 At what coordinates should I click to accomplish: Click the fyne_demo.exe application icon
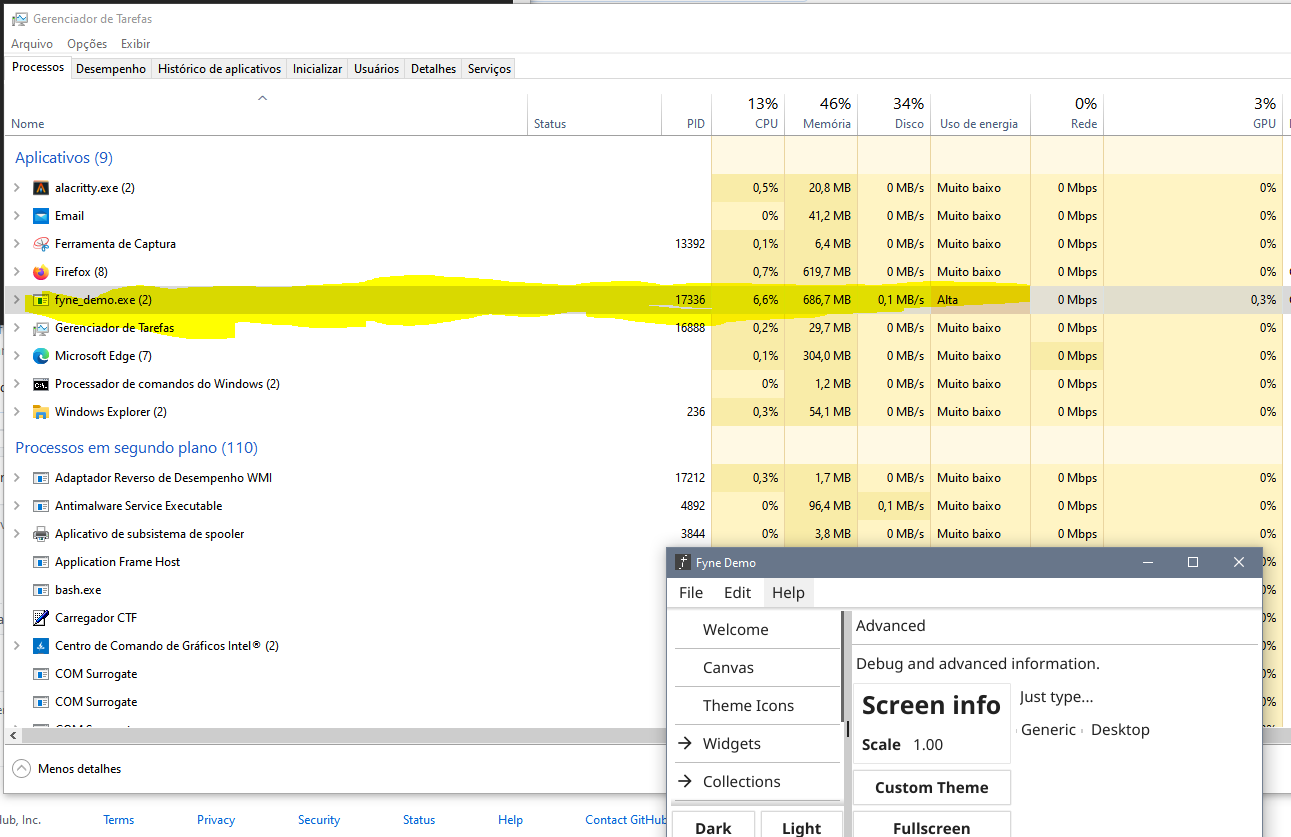tap(42, 299)
